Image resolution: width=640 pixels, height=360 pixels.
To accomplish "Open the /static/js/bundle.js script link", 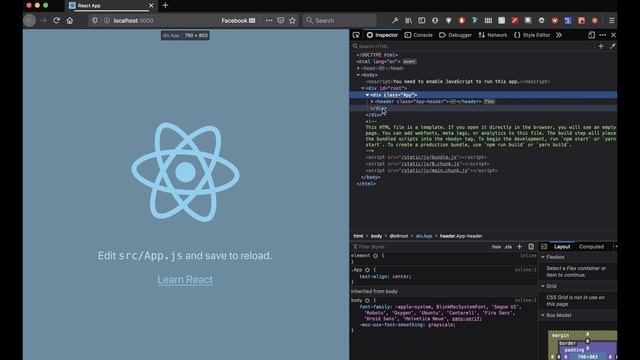I will [x=429, y=157].
